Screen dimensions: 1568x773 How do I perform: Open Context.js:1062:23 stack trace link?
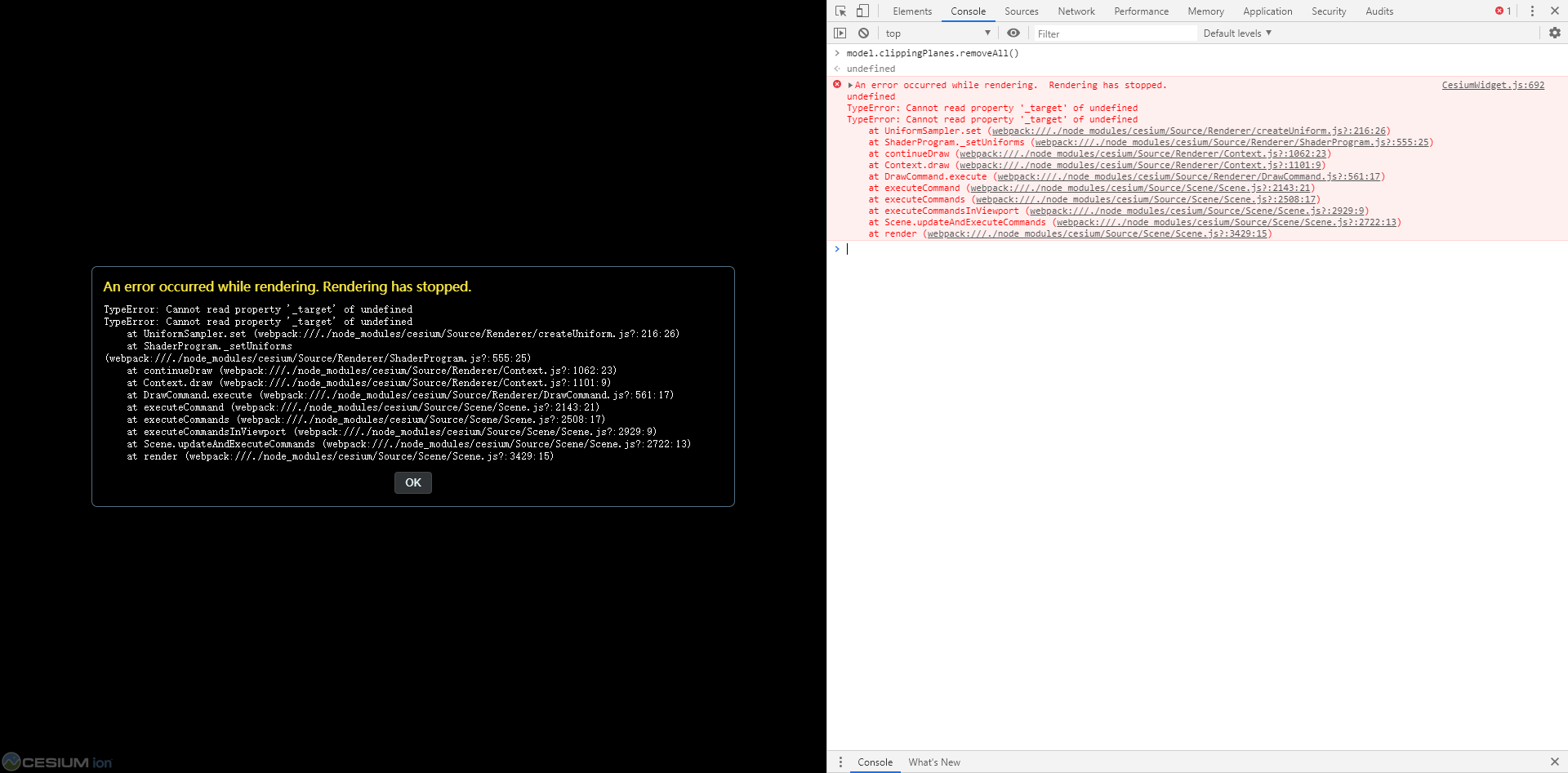pyautogui.click(x=1143, y=153)
